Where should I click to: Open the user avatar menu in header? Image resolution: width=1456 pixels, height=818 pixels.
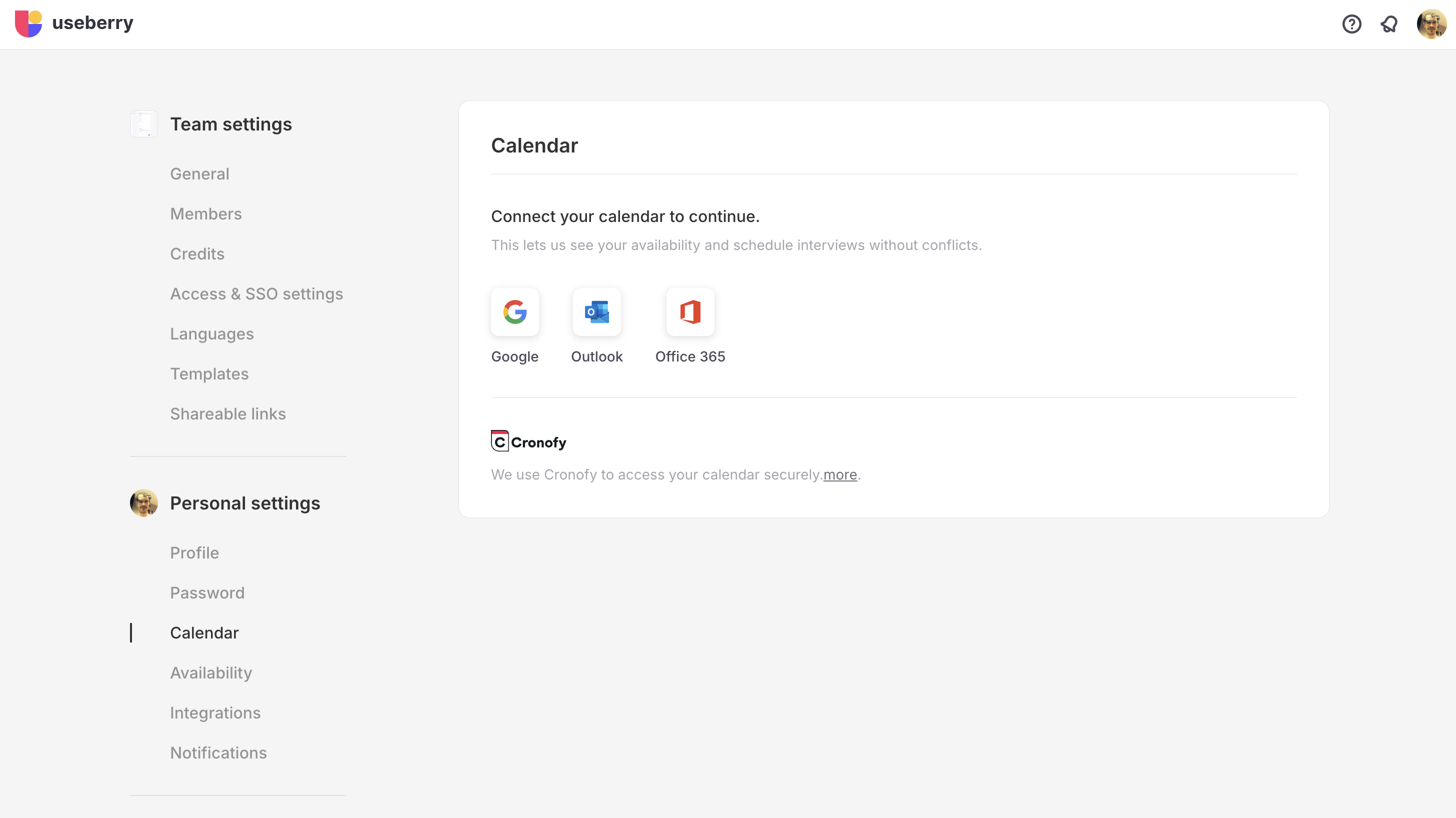tap(1431, 24)
